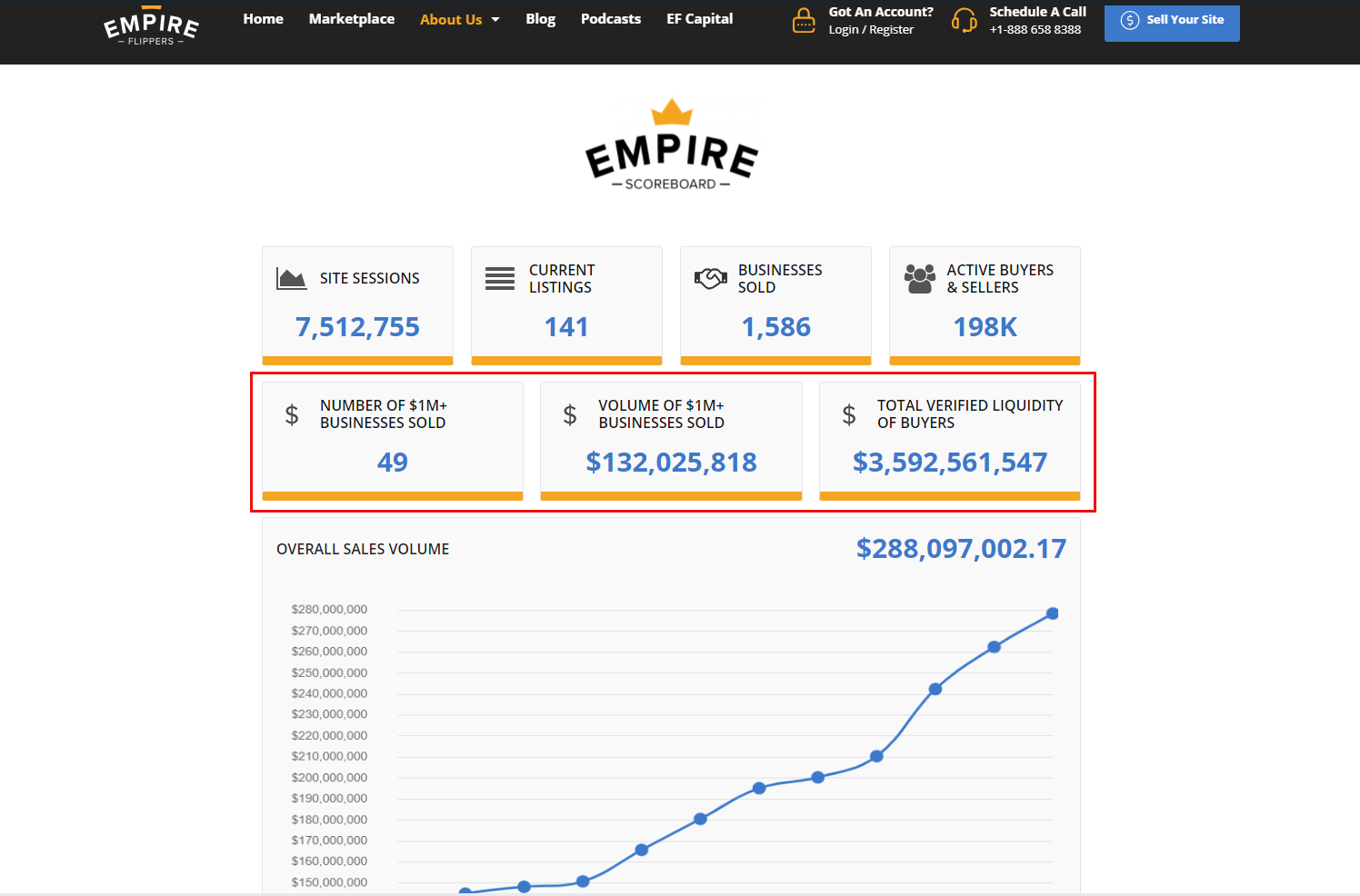Click the chart data point on $180,000,000 gridline
This screenshot has height=896, width=1360.
[700, 819]
